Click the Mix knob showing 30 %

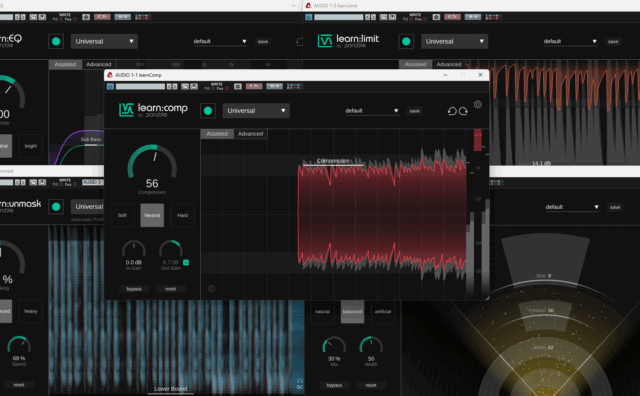coord(334,346)
